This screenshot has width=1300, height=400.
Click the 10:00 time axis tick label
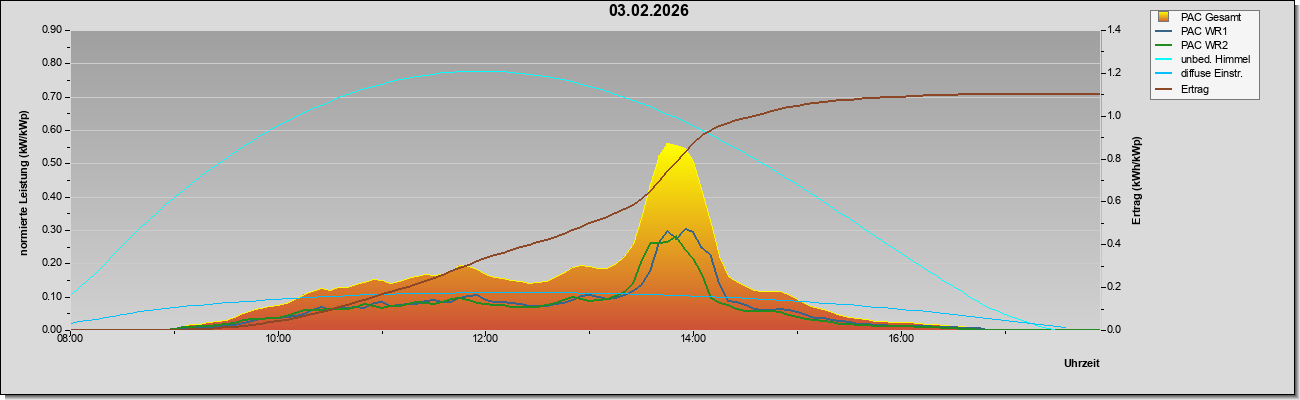click(278, 339)
